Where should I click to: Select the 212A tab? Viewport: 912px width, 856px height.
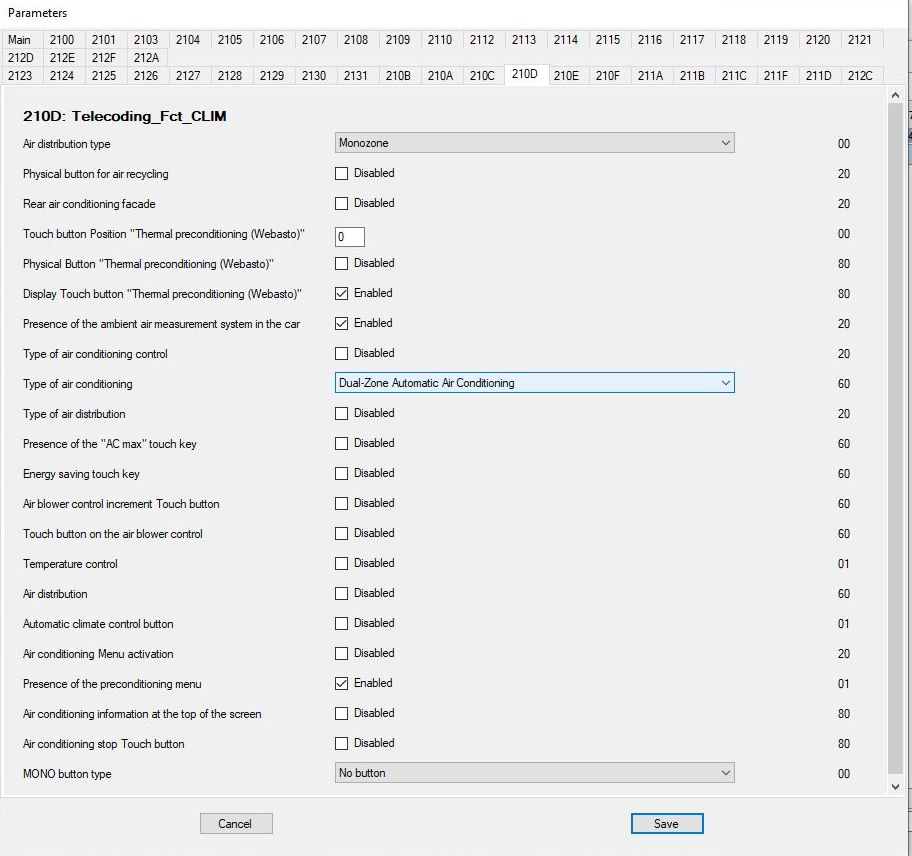click(x=146, y=58)
